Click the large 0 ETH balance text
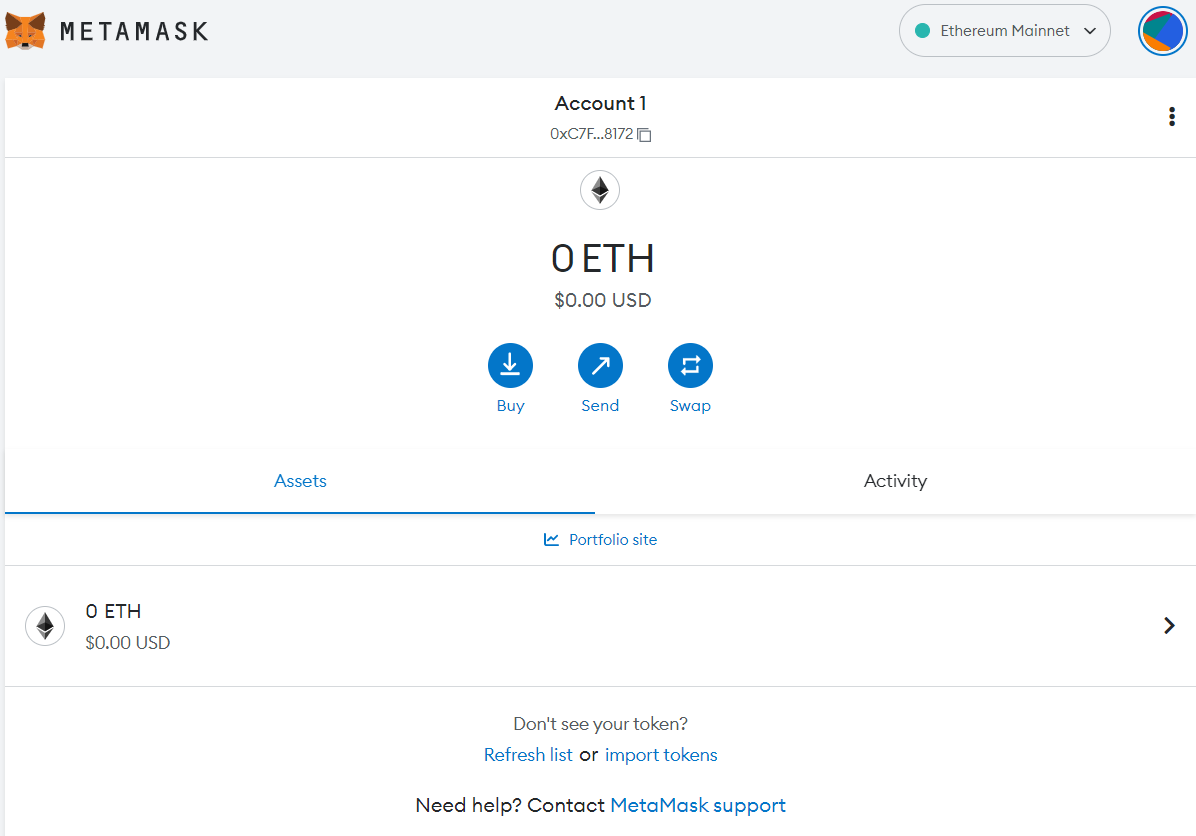Screen dimensions: 1196x836 tap(603, 259)
